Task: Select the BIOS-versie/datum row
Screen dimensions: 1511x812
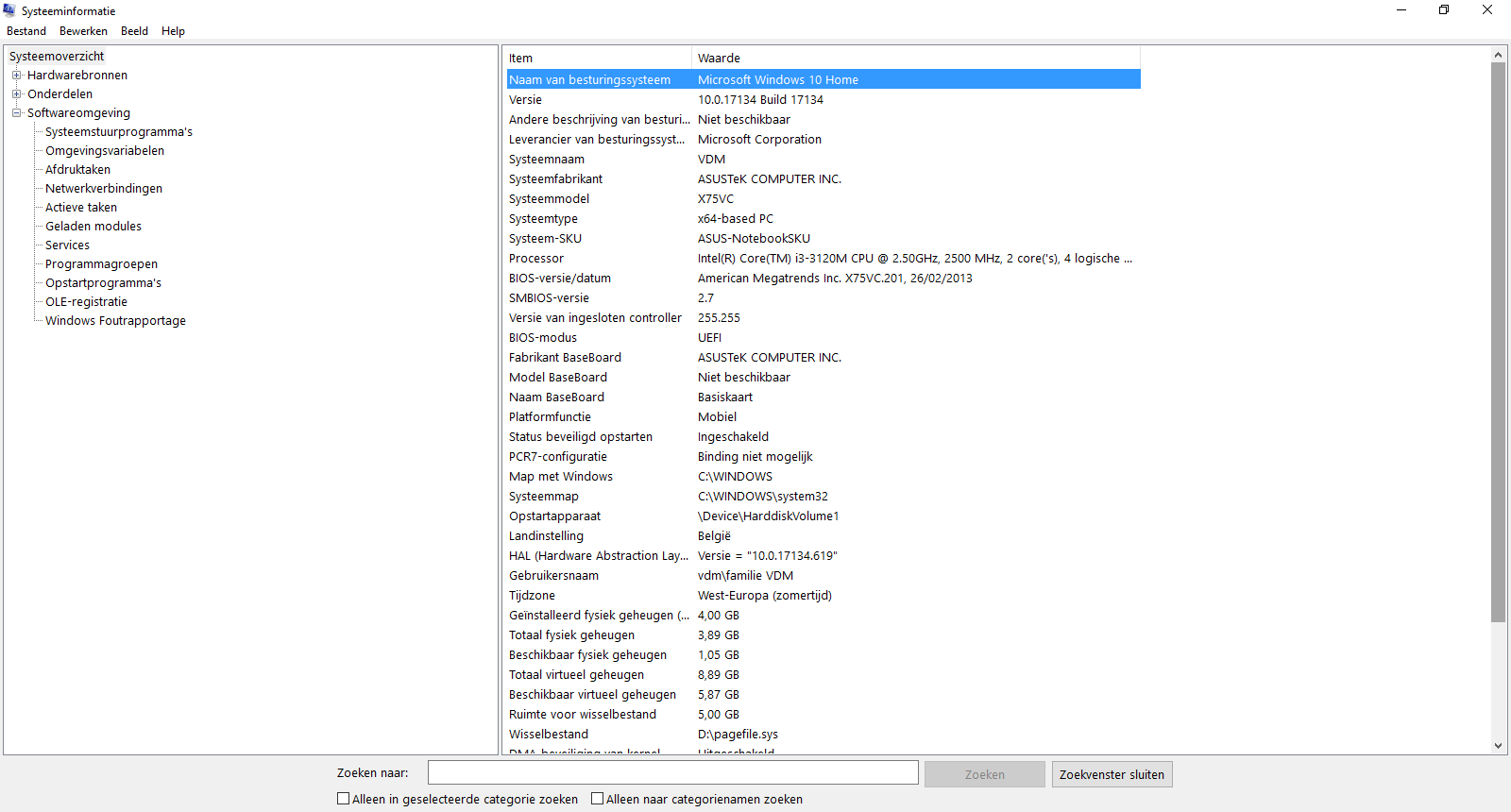Action: click(823, 279)
